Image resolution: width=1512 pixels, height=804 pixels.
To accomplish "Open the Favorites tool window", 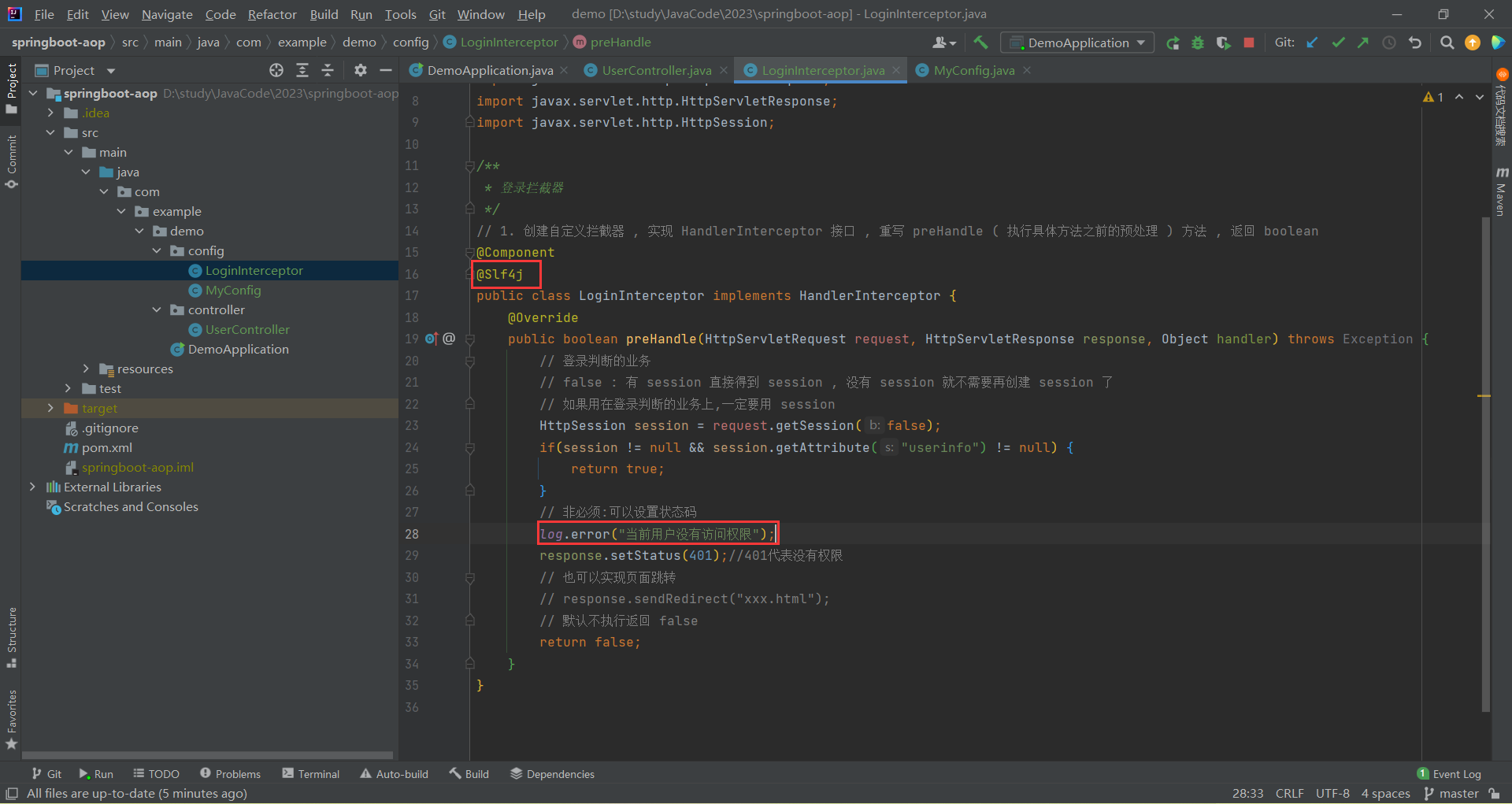I will [11, 720].
